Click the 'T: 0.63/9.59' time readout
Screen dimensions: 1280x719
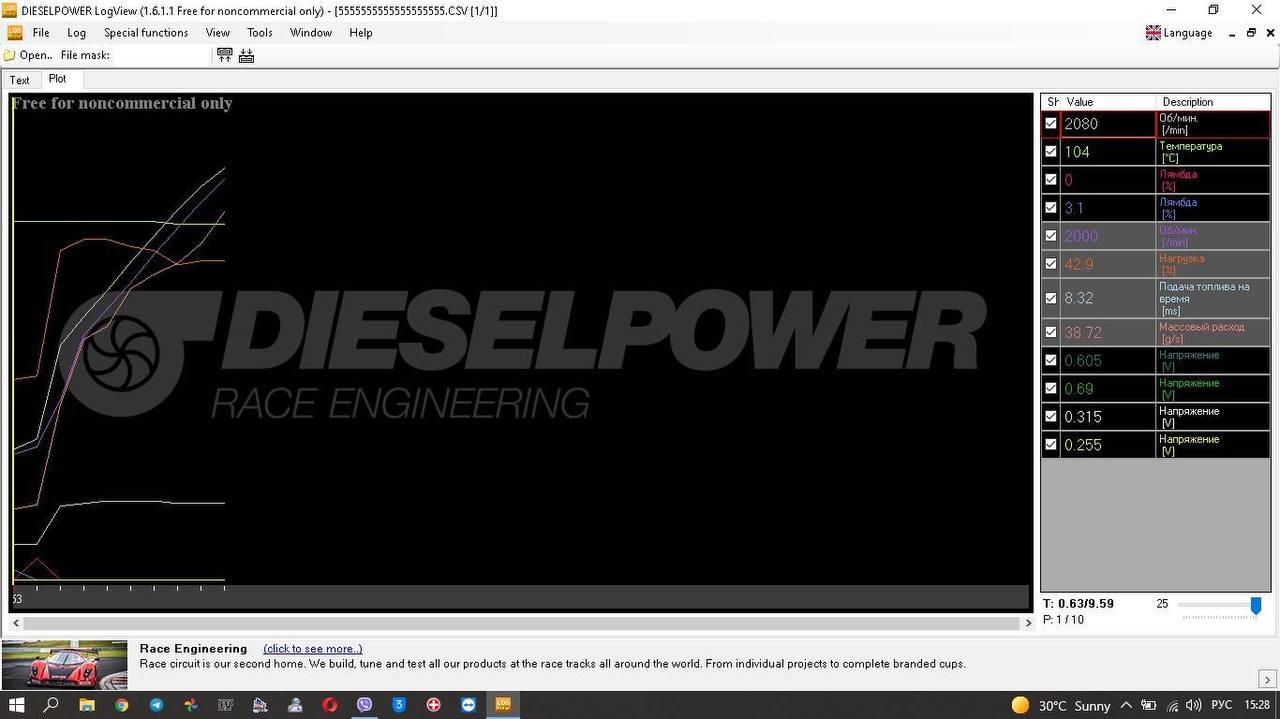click(1078, 604)
